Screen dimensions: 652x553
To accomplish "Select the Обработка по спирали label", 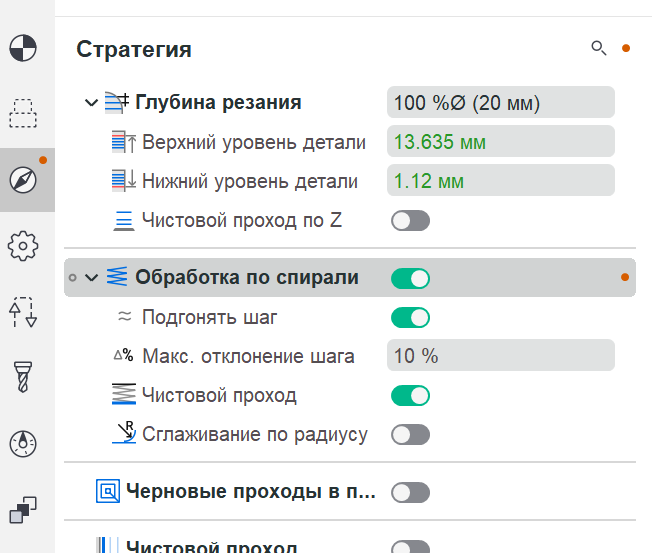I will click(247, 277).
